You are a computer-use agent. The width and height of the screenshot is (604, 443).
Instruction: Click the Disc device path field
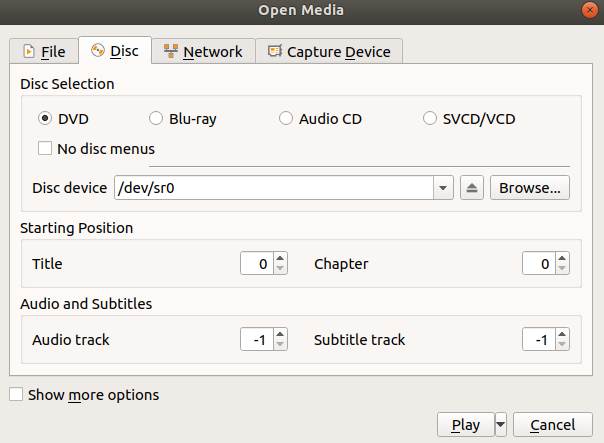tap(273, 187)
